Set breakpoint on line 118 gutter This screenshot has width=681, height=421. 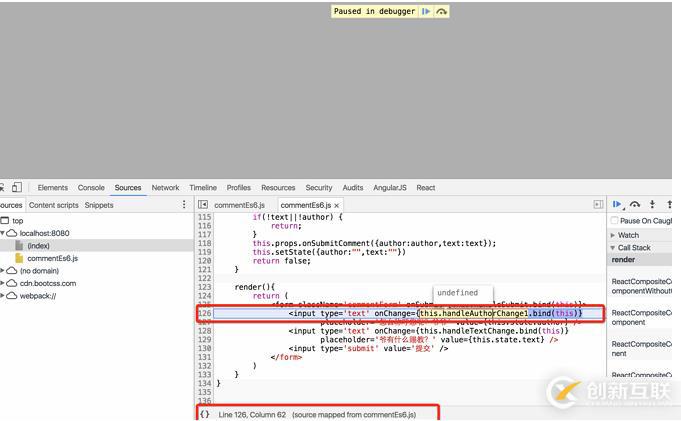(204, 243)
